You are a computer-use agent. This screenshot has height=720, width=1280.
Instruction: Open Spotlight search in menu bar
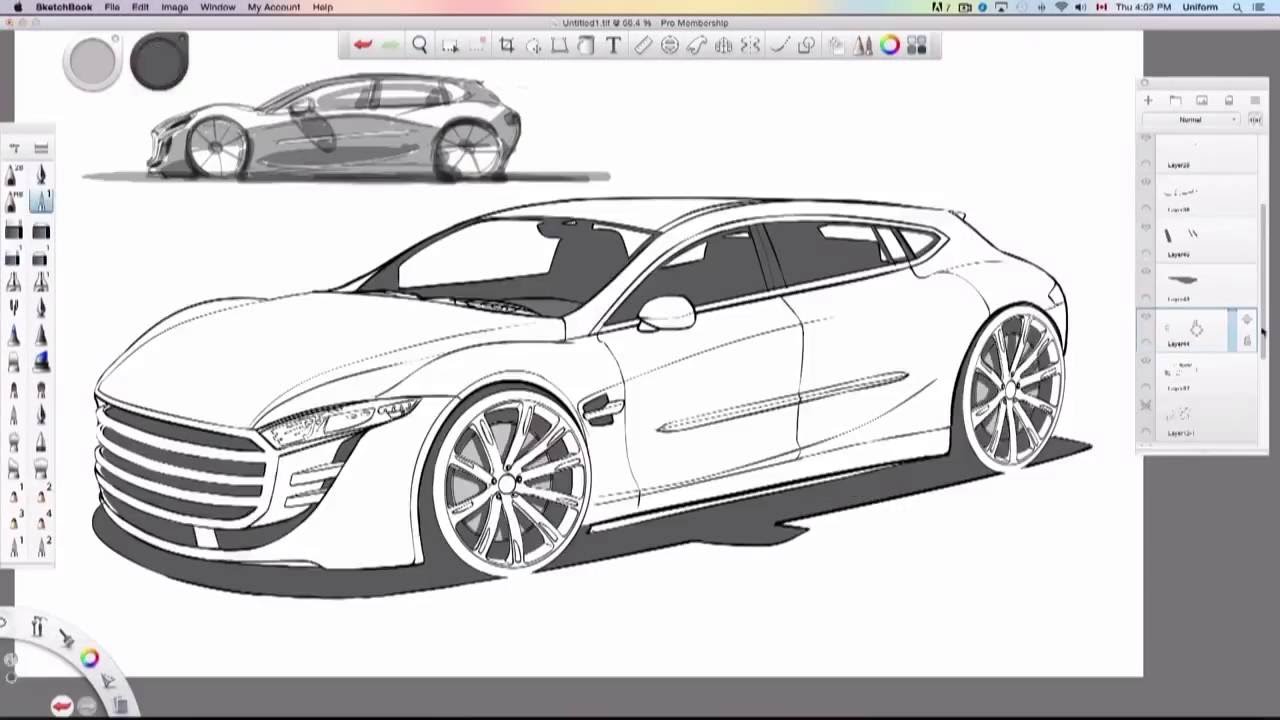[1238, 7]
